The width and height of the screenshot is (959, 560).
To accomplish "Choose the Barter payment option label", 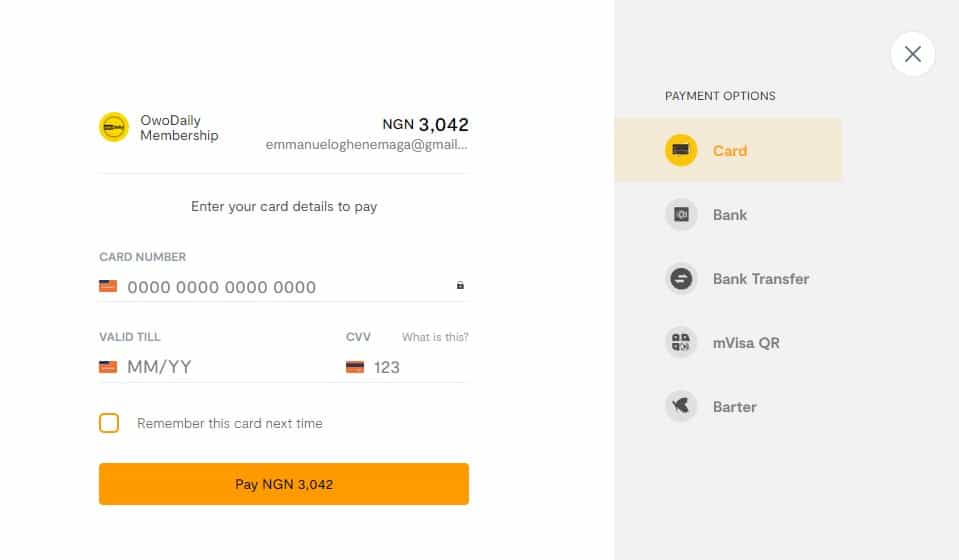I will coord(734,407).
